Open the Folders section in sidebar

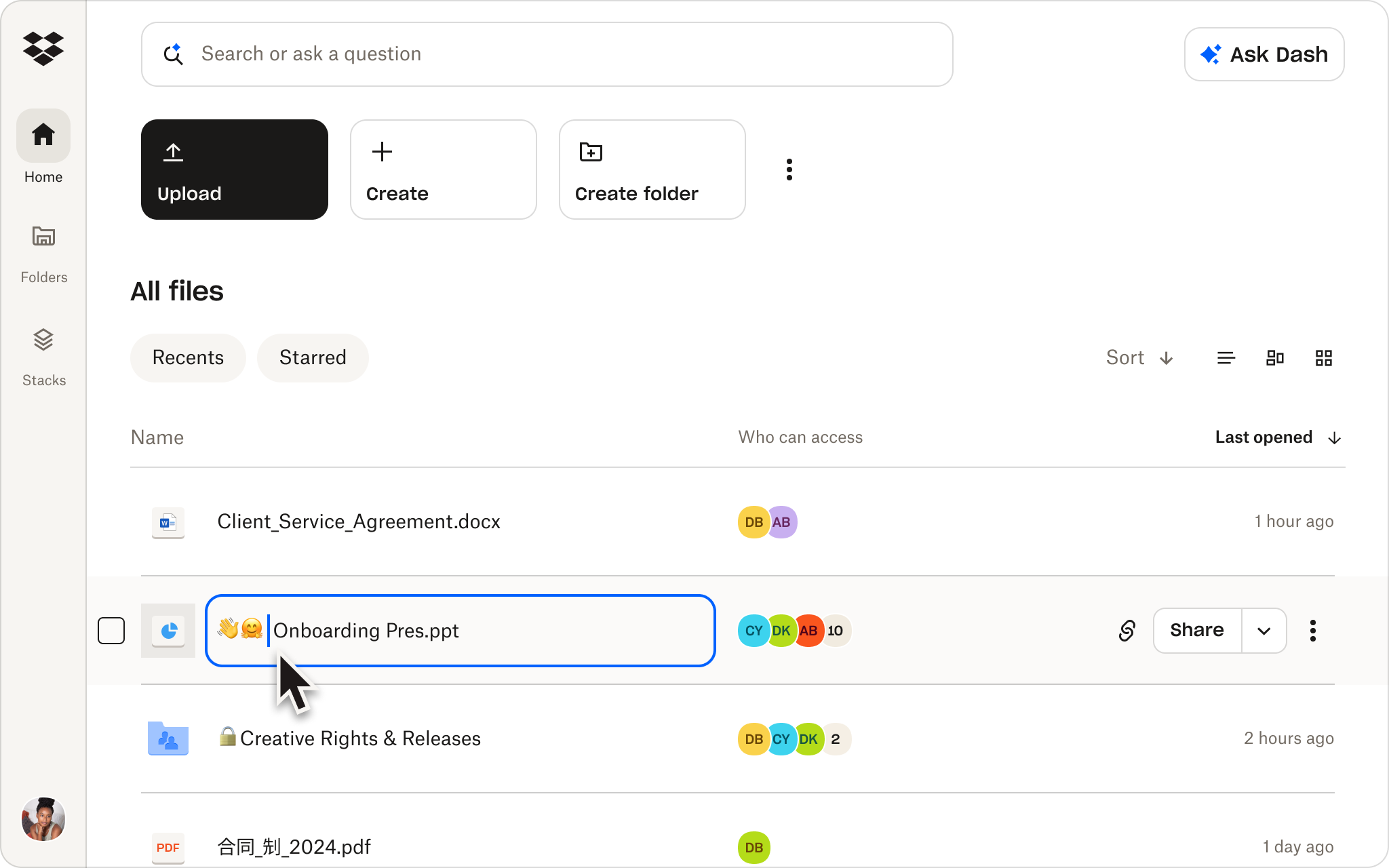tap(43, 248)
